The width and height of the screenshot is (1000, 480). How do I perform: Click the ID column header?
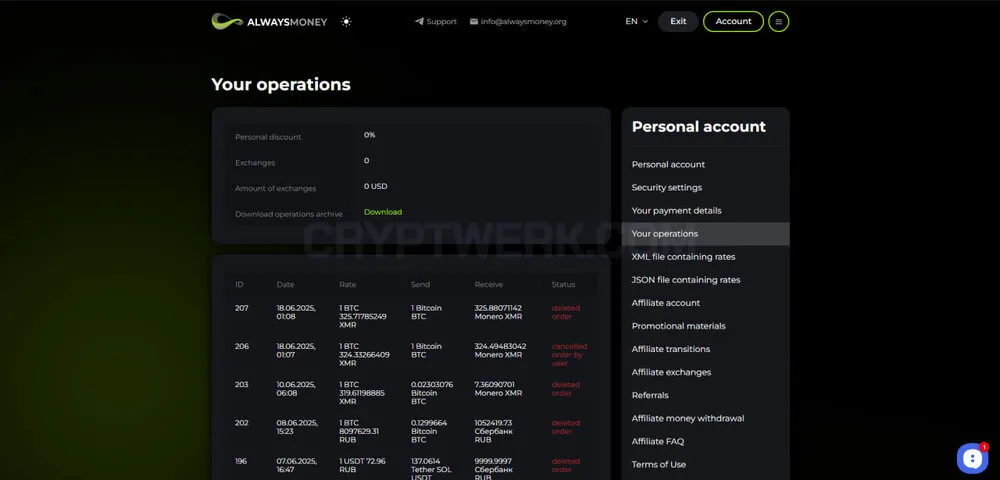[x=239, y=284]
